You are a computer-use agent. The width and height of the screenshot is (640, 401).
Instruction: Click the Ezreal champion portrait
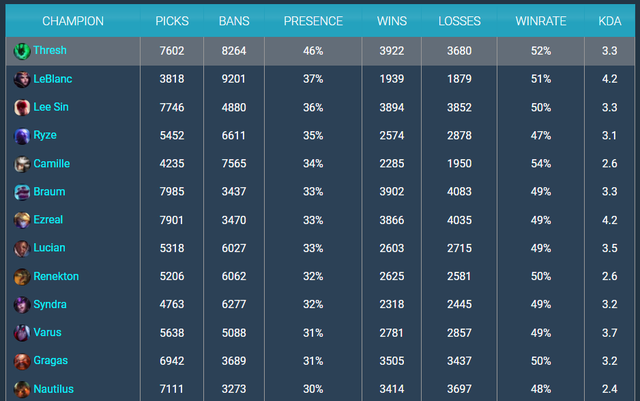(x=22, y=220)
